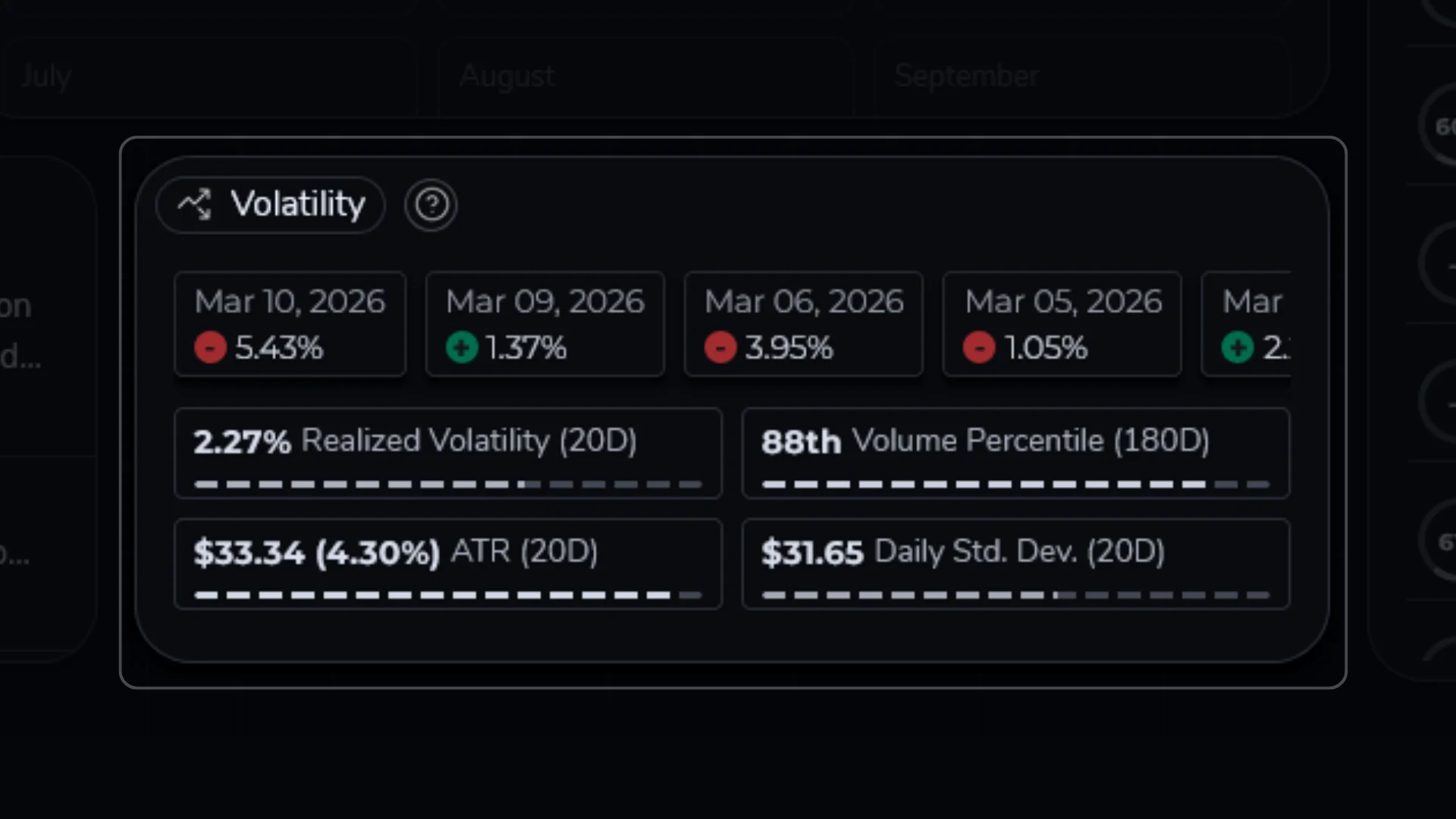Viewport: 1456px width, 819px height.
Task: Click the red minus icon on Mar 05, 2026
Action: tap(979, 348)
